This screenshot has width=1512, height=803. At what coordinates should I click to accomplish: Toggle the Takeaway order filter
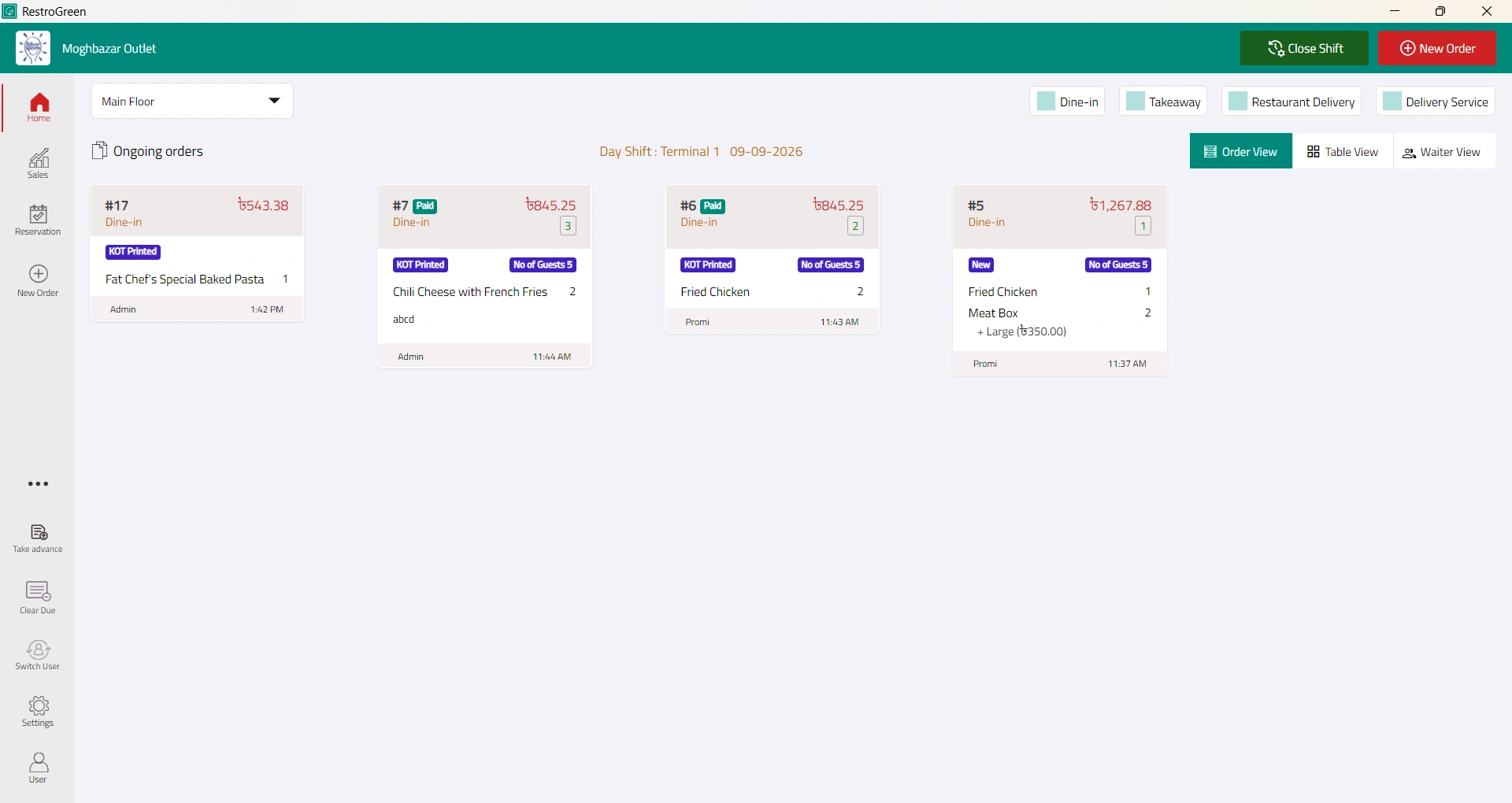(x=1163, y=102)
